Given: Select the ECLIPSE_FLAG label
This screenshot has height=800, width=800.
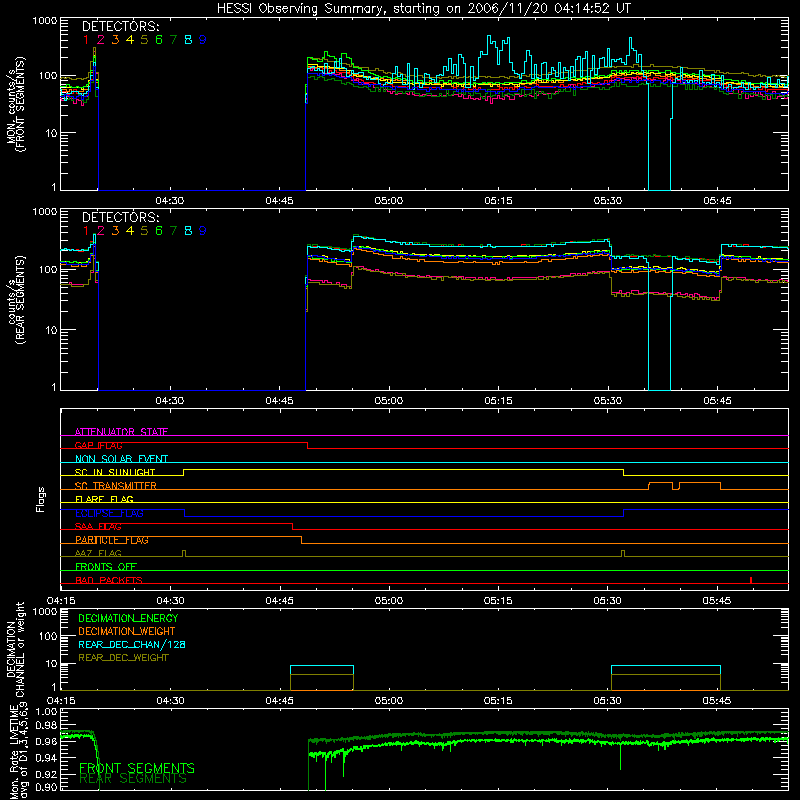Looking at the screenshot, I should [110, 513].
